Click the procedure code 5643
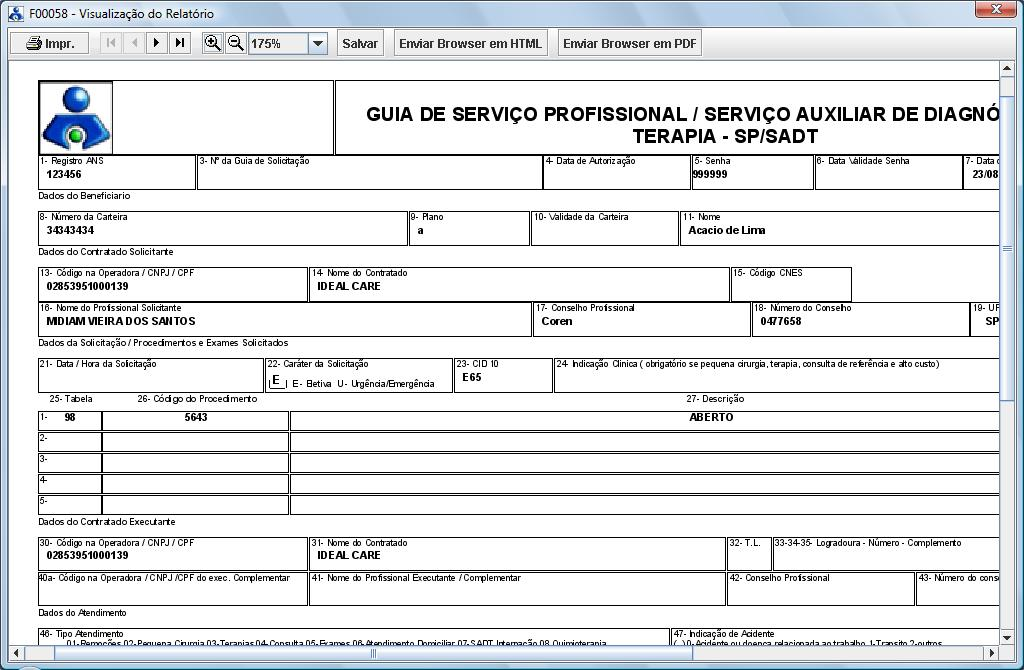The width and height of the screenshot is (1024, 670). tap(196, 417)
